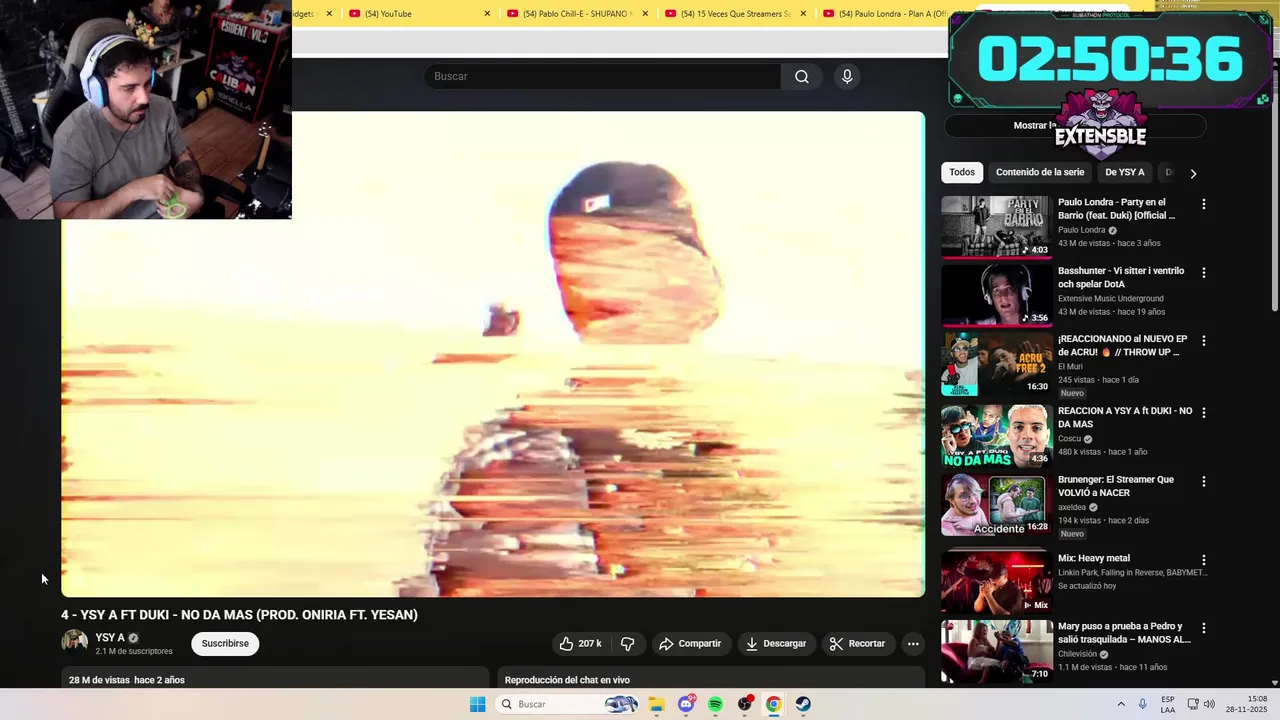Select the Todos filter chip
This screenshot has height=720, width=1280.
[x=962, y=173]
